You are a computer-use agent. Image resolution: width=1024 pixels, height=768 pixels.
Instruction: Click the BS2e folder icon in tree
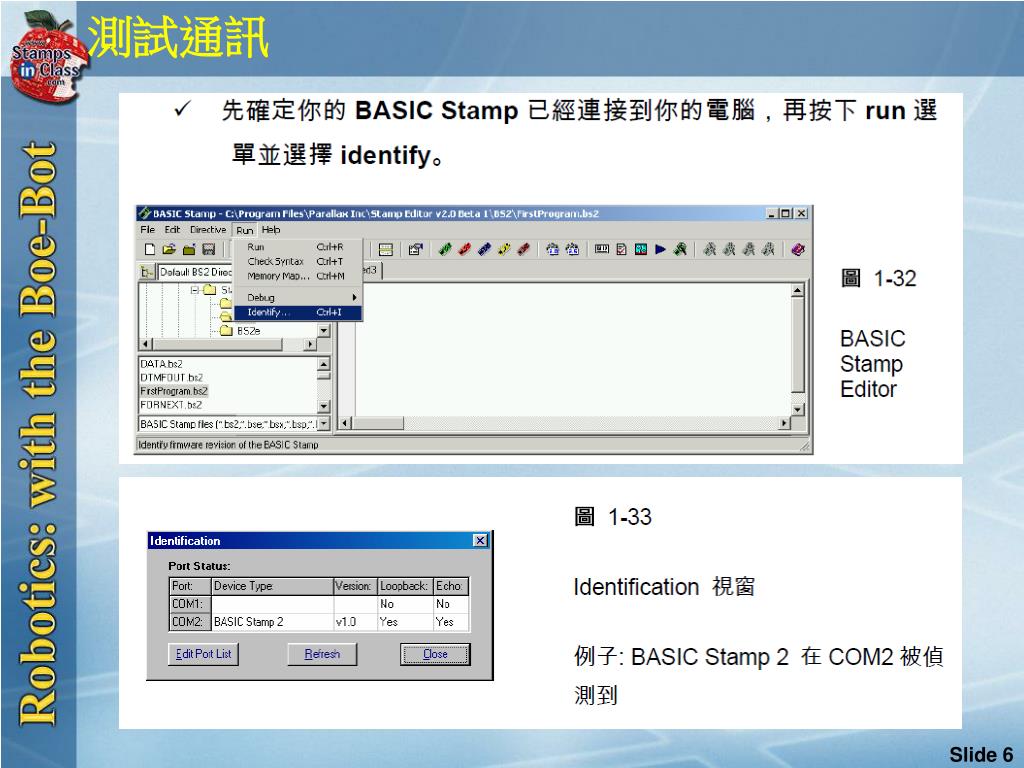coord(226,330)
